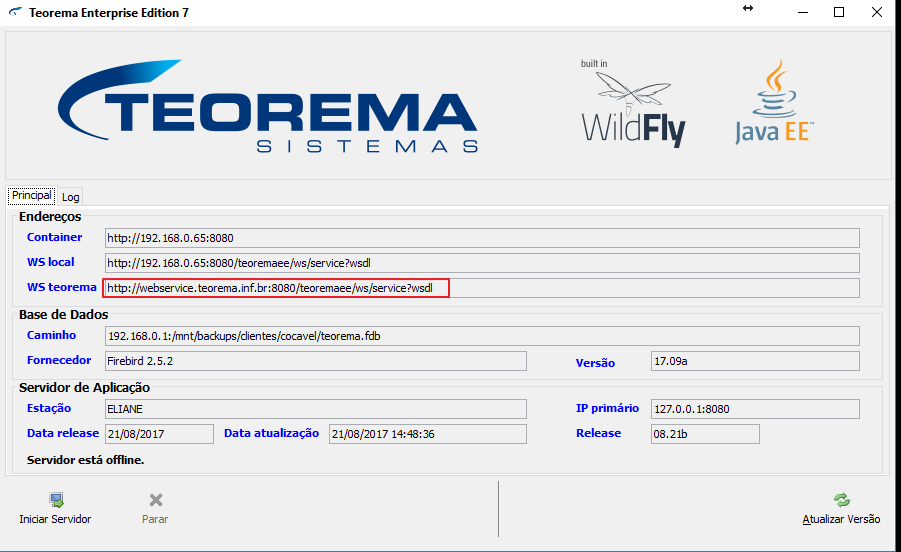Click the Data release field
Screen dimensions: 901x552
159,434
